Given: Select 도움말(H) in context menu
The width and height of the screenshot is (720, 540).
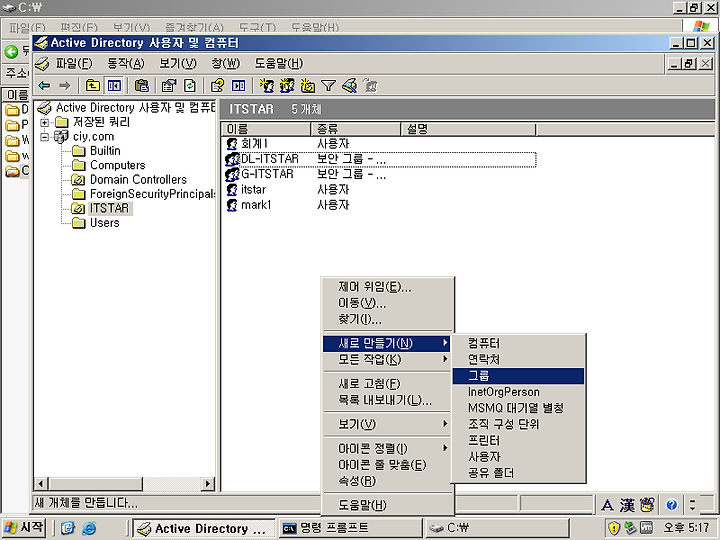Looking at the screenshot, I should pos(388,505).
